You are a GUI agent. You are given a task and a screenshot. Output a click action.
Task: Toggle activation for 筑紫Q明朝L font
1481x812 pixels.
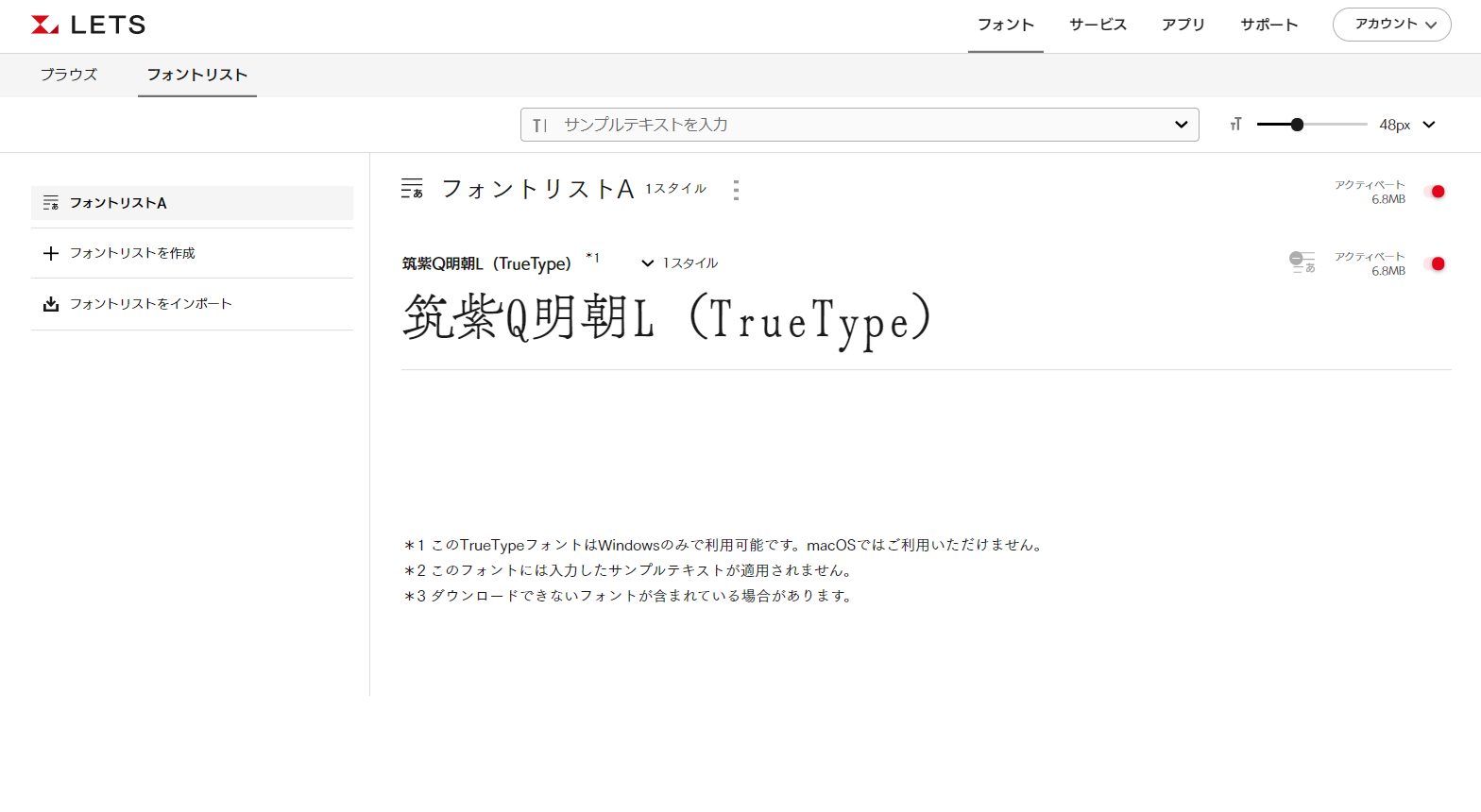click(x=1435, y=263)
